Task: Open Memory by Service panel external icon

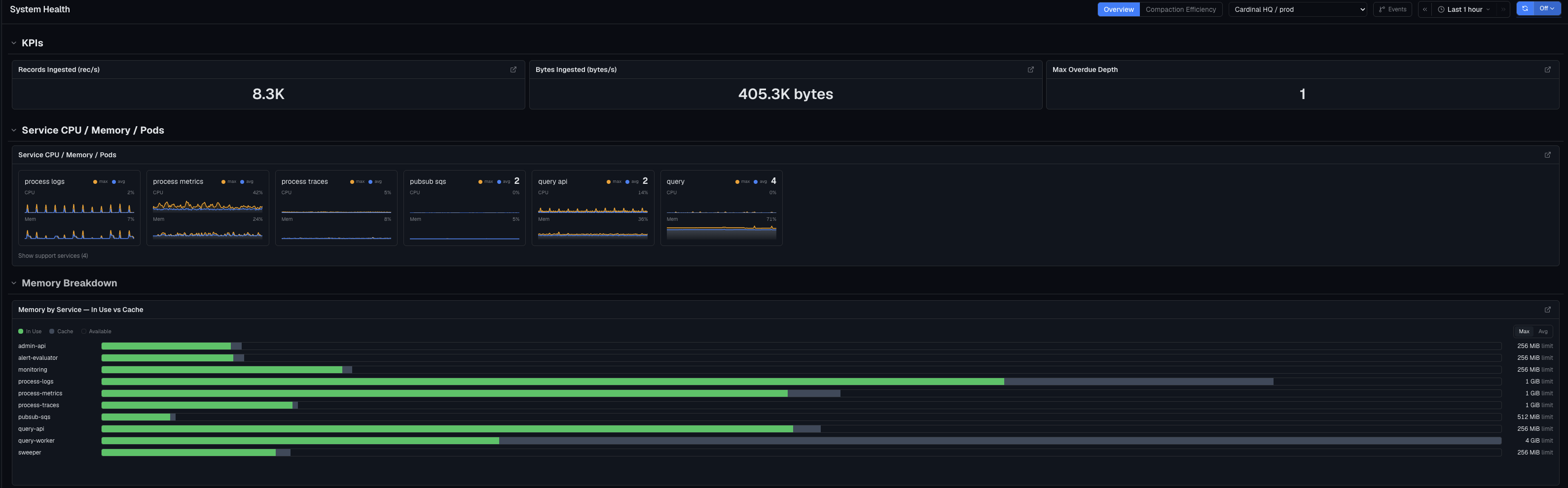Action: pos(1547,310)
